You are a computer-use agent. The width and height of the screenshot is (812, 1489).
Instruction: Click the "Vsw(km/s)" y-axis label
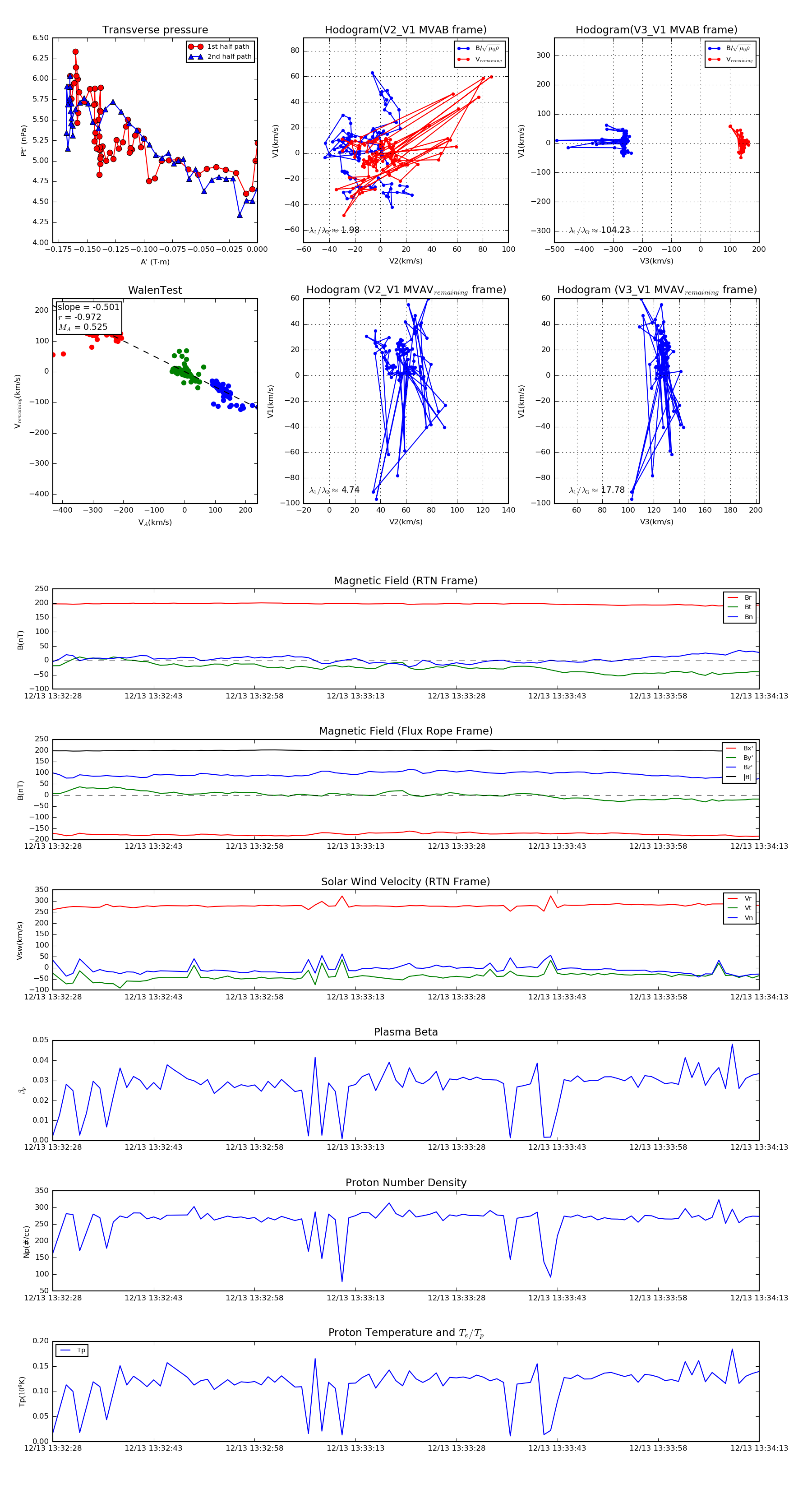pyautogui.click(x=20, y=940)
